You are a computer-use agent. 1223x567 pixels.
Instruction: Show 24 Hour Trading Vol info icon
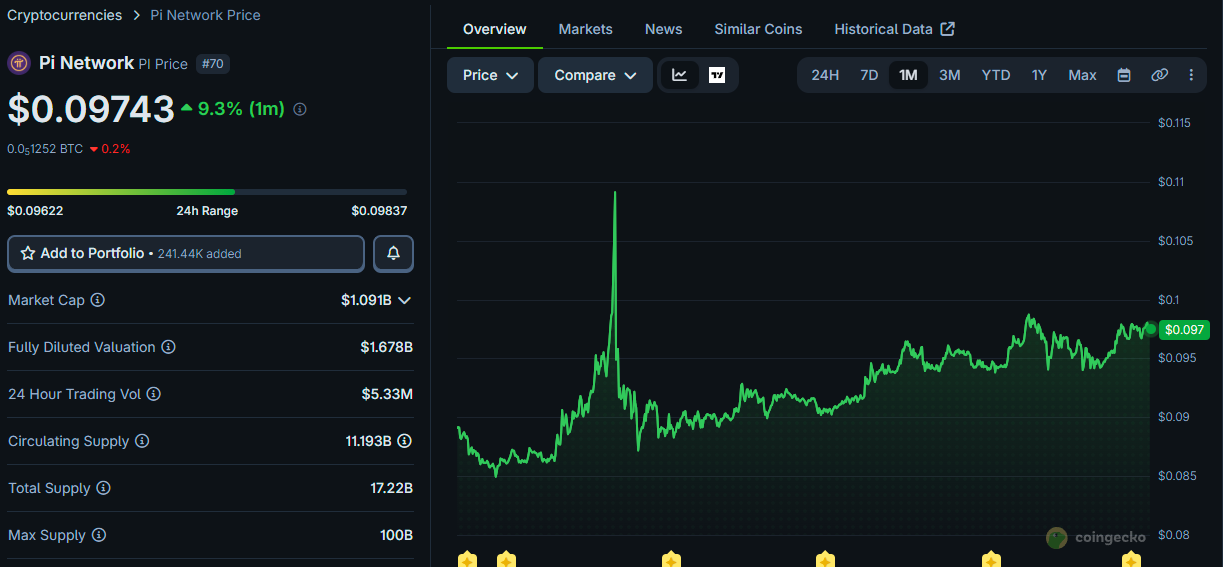154,394
